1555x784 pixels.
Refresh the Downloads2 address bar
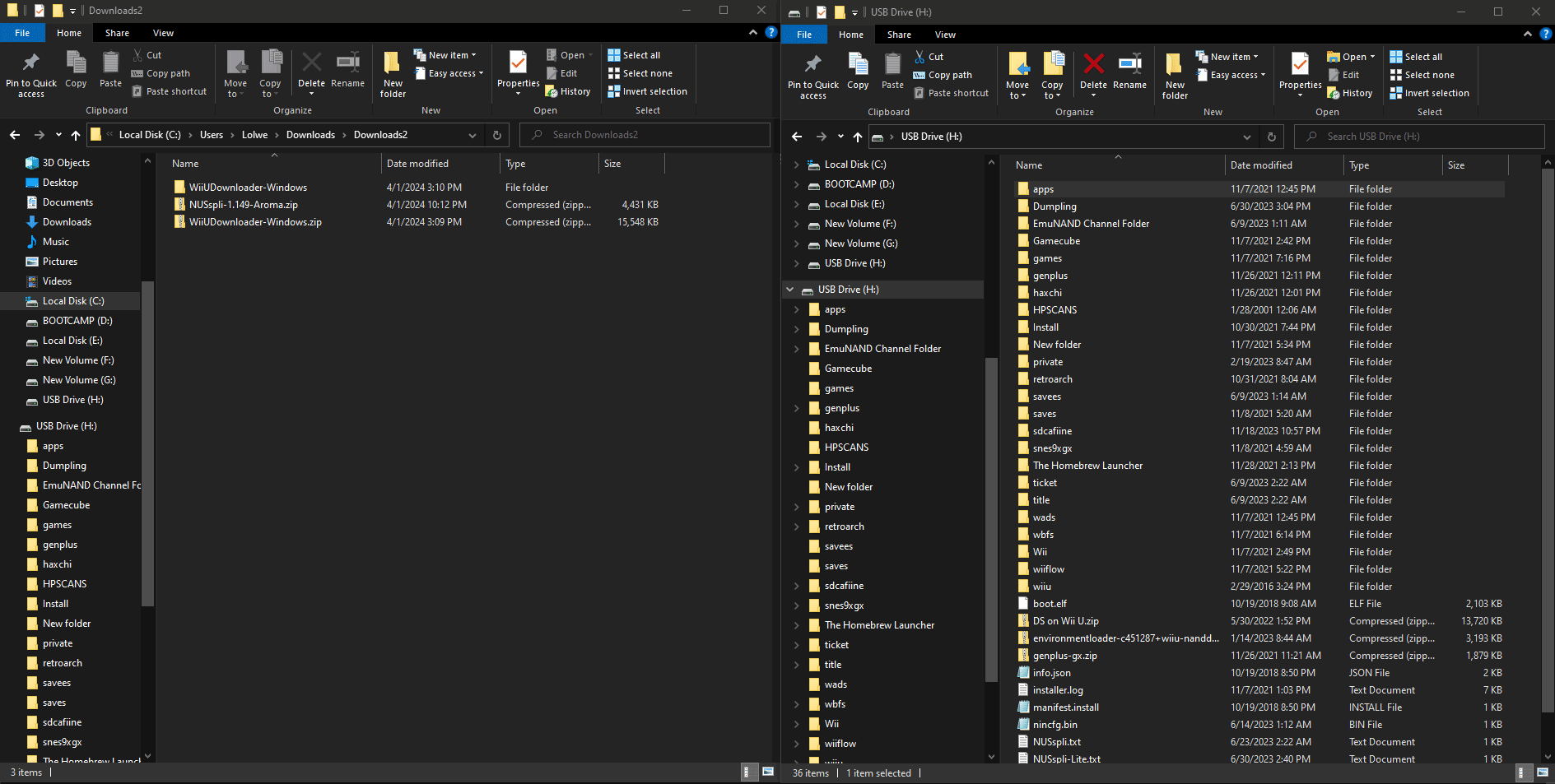tap(496, 135)
